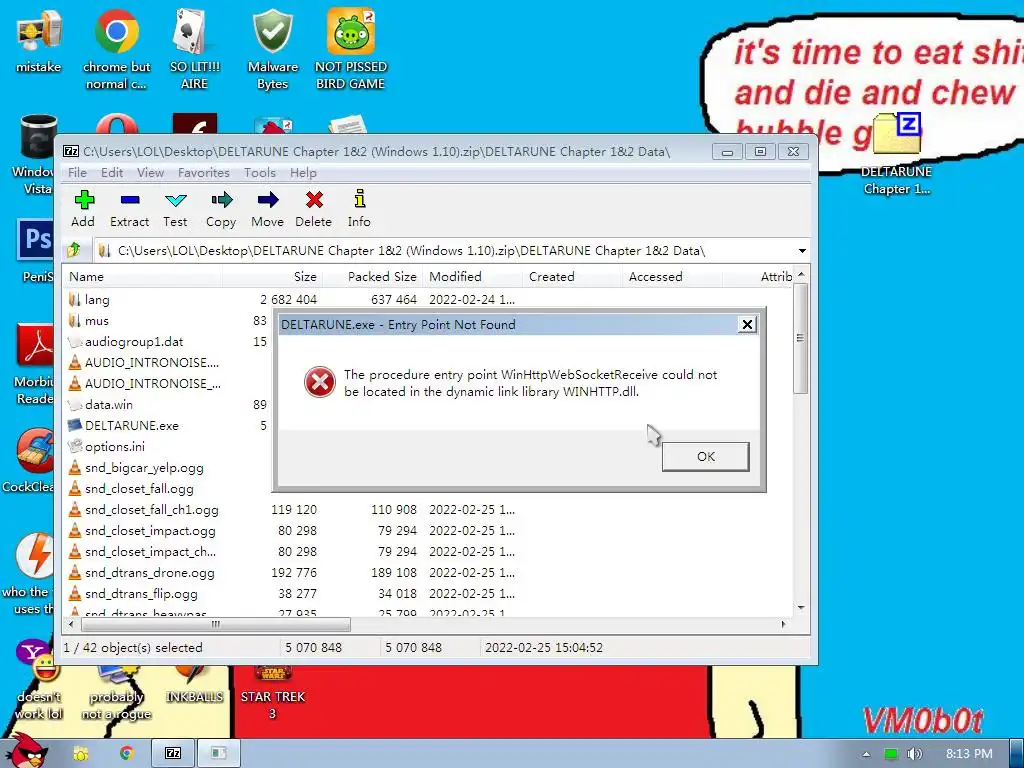The image size is (1024, 768).
Task: Open the Help menu
Action: pyautogui.click(x=303, y=172)
